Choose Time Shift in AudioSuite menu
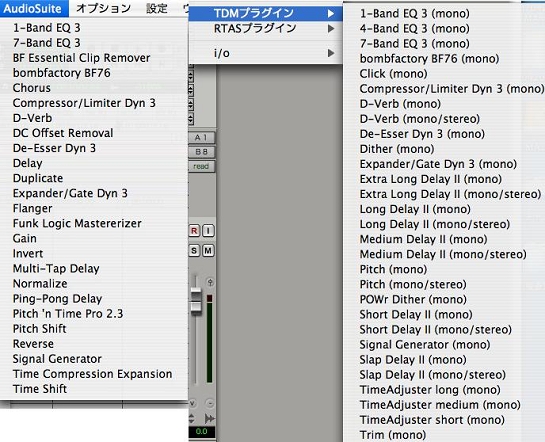This screenshot has height=442, width=545. pyautogui.click(x=40, y=389)
